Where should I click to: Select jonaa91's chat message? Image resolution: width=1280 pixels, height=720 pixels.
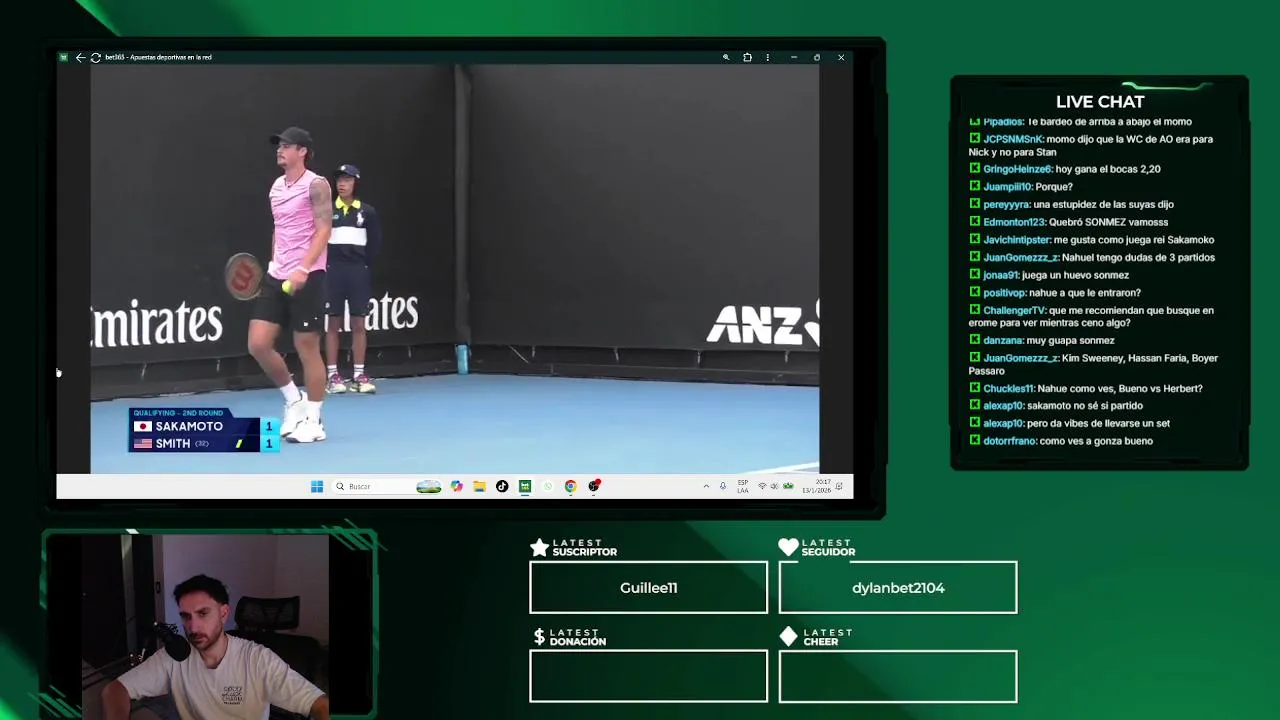[1049, 275]
